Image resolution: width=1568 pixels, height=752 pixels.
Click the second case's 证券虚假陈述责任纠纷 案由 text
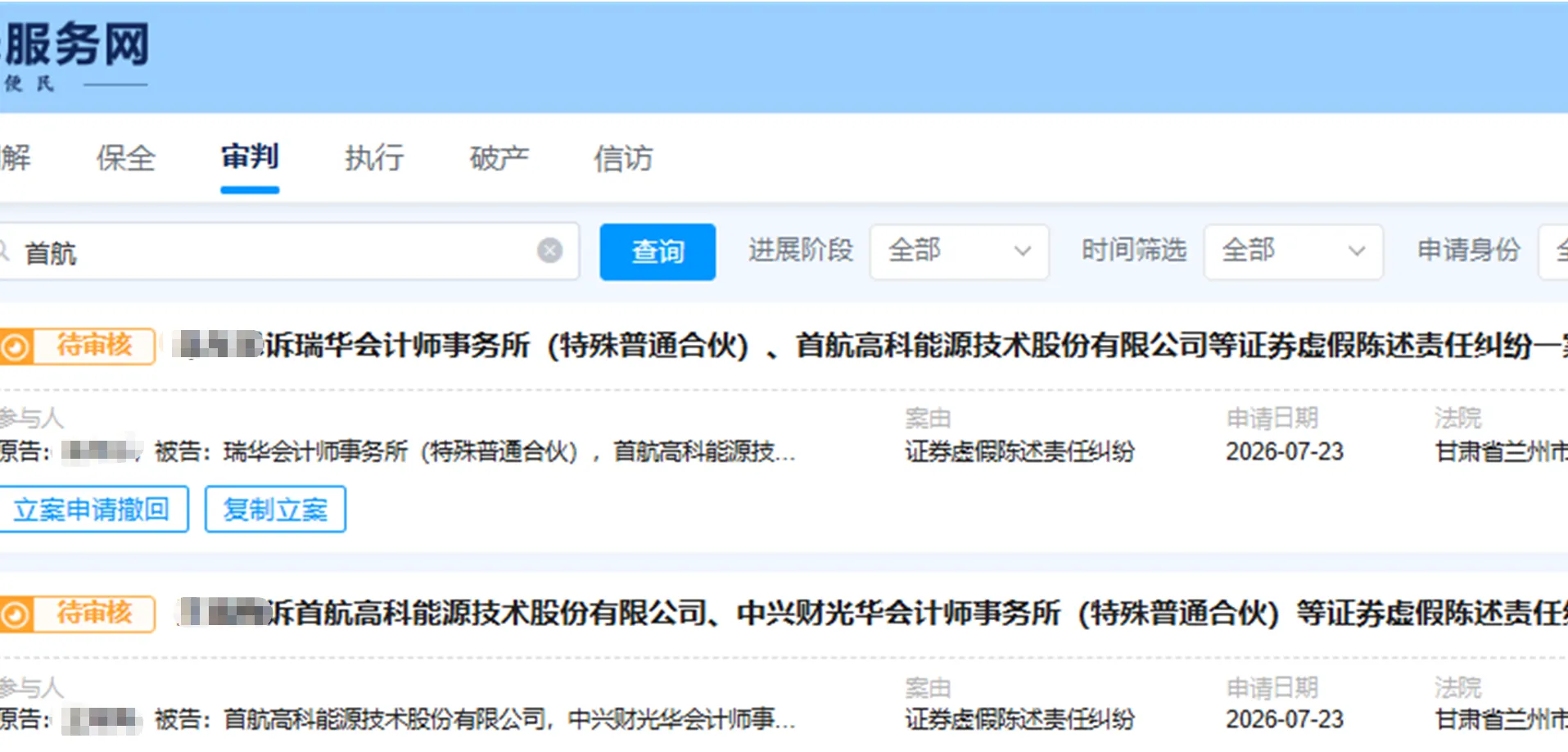click(1019, 719)
